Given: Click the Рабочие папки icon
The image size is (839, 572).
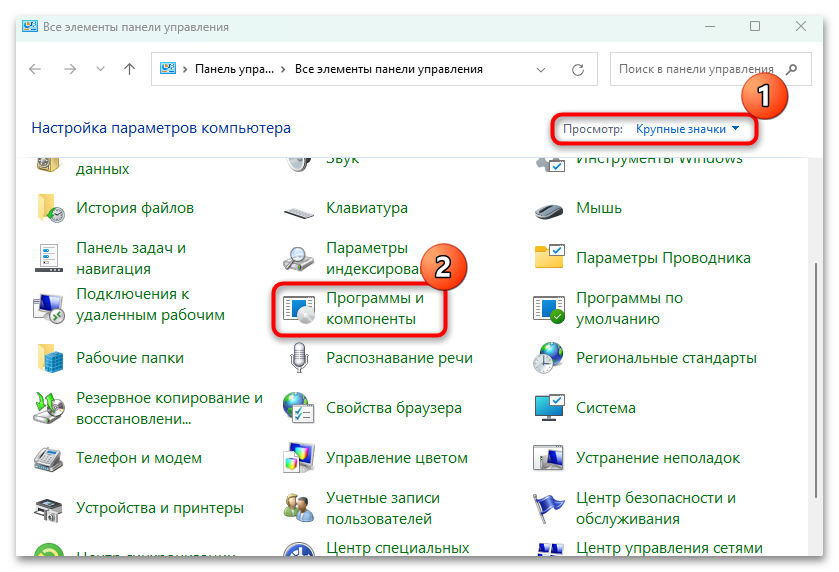Looking at the screenshot, I should (x=50, y=358).
